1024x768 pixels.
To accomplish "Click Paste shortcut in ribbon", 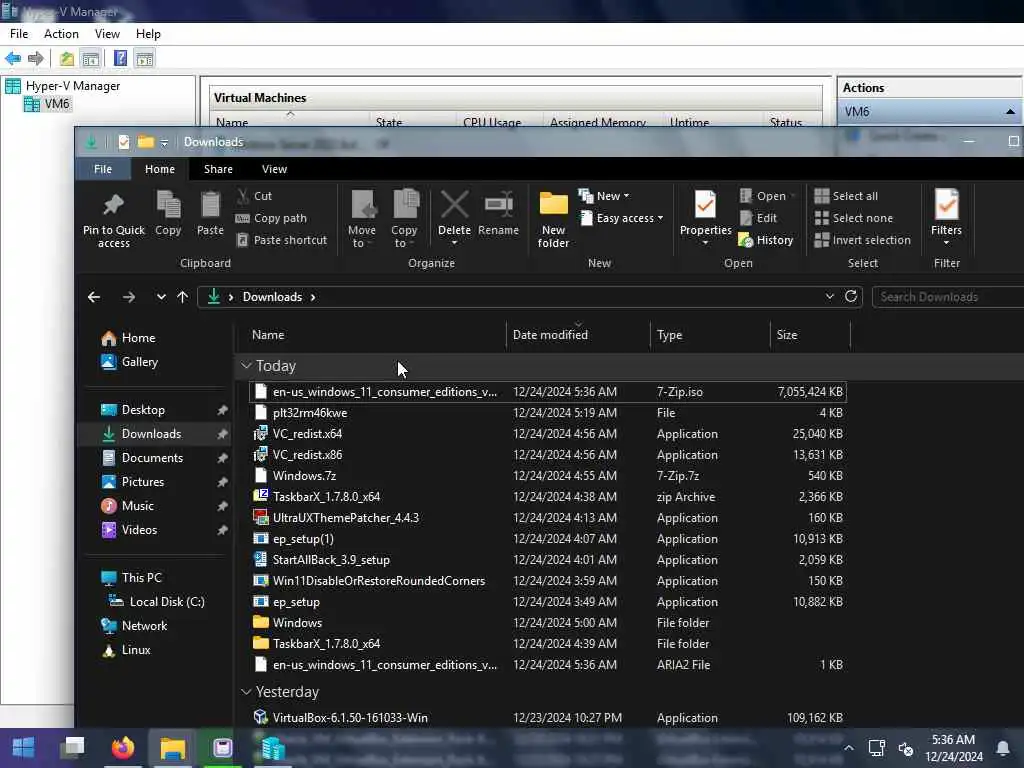I will coord(281,240).
